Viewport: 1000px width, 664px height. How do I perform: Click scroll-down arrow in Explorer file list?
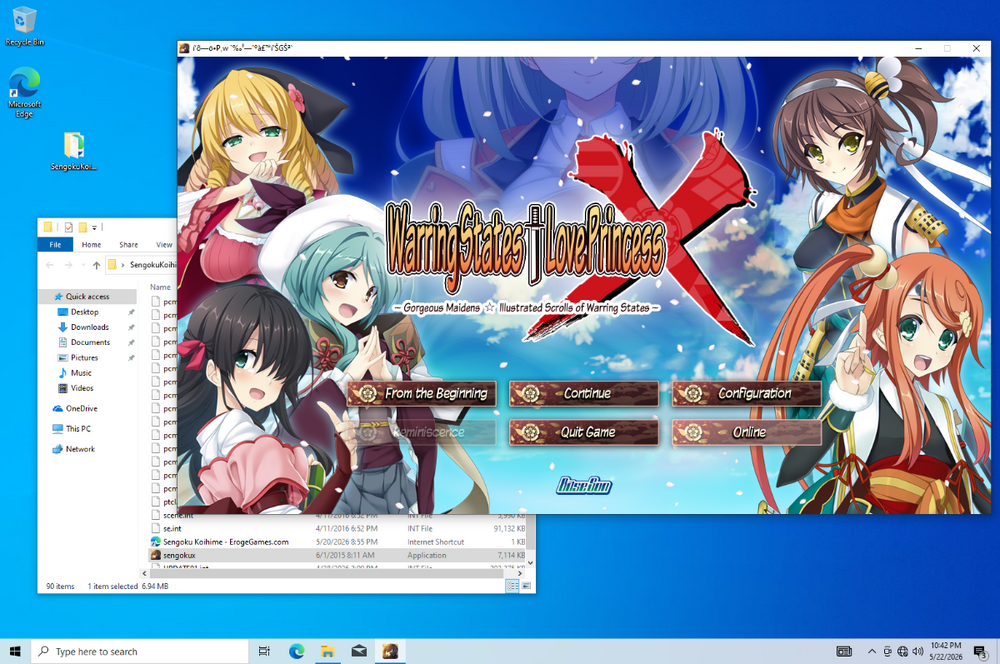[531, 564]
